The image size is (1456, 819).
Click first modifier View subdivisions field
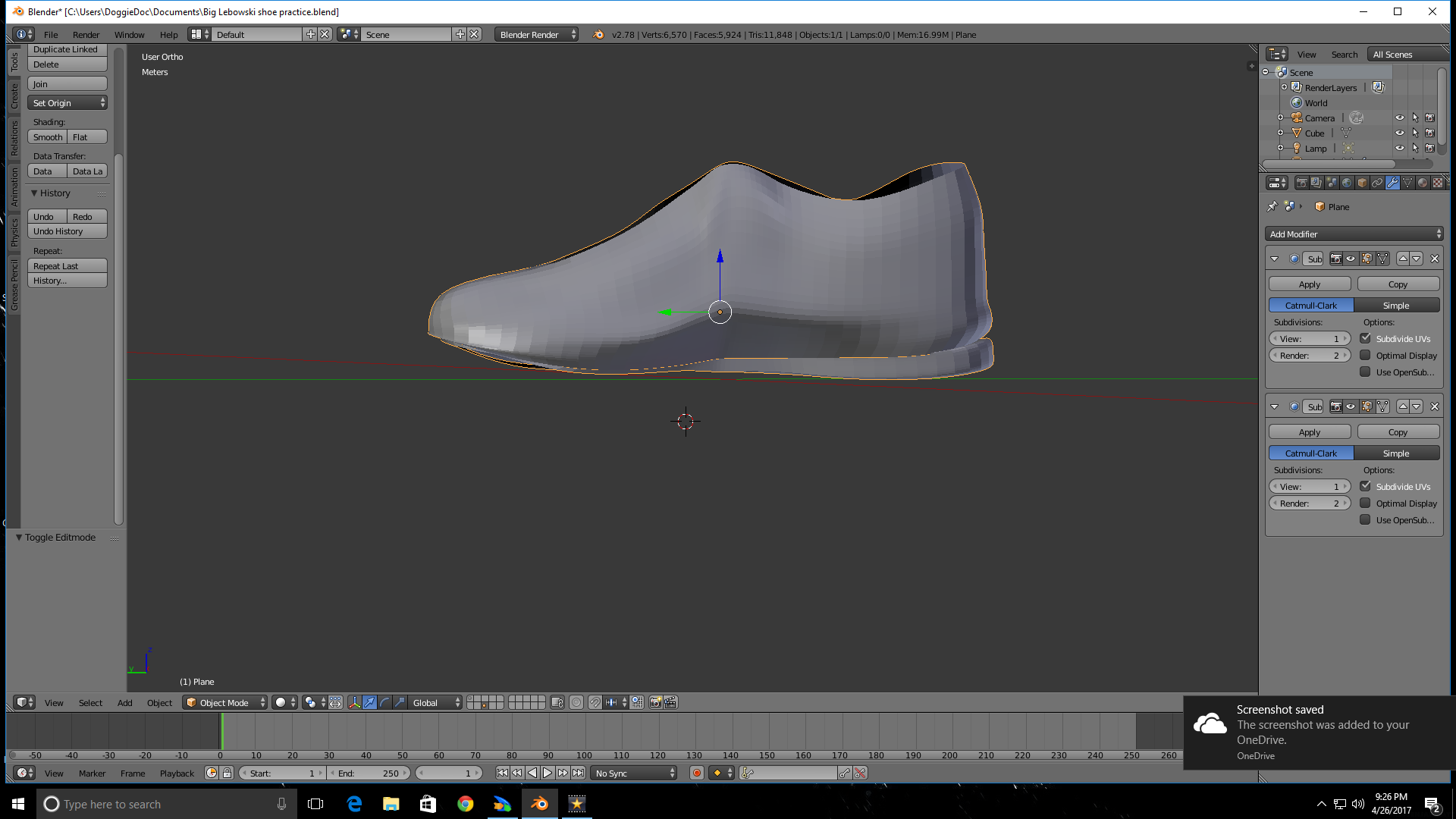[x=1310, y=339]
